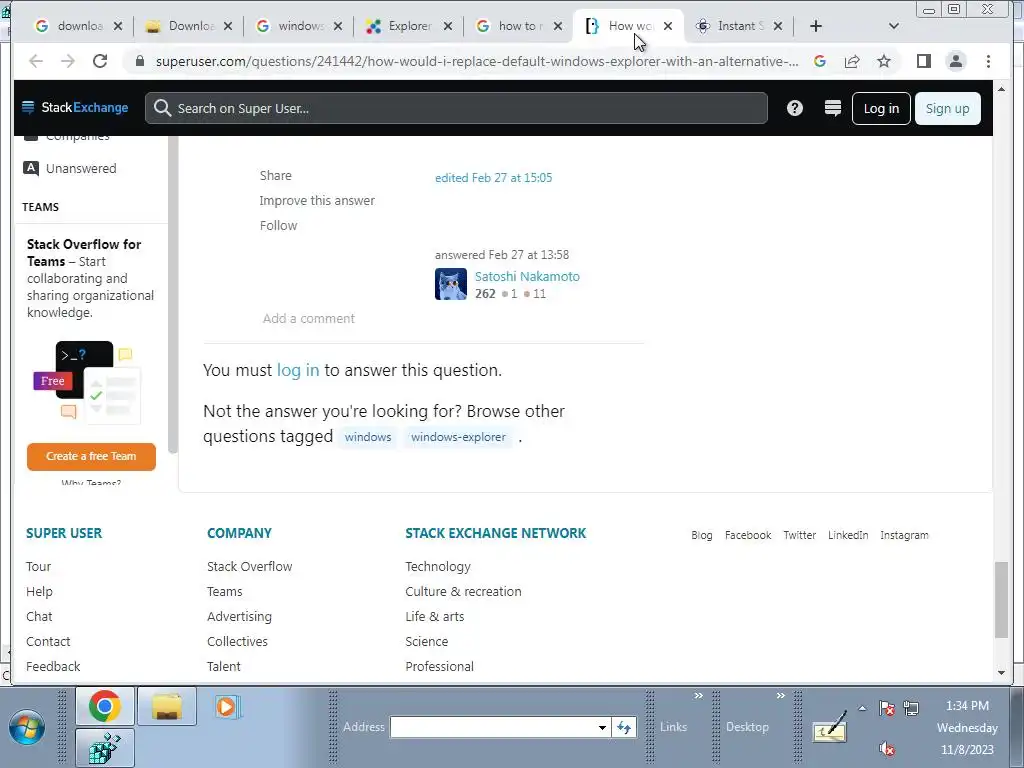Click the page vertical scrollbar thumb
Viewport: 1024px width, 768px height.
tap(1001, 599)
